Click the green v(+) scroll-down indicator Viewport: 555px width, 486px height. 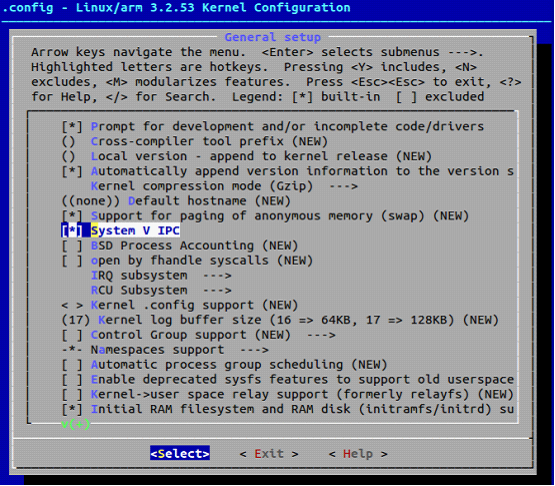tap(76, 424)
